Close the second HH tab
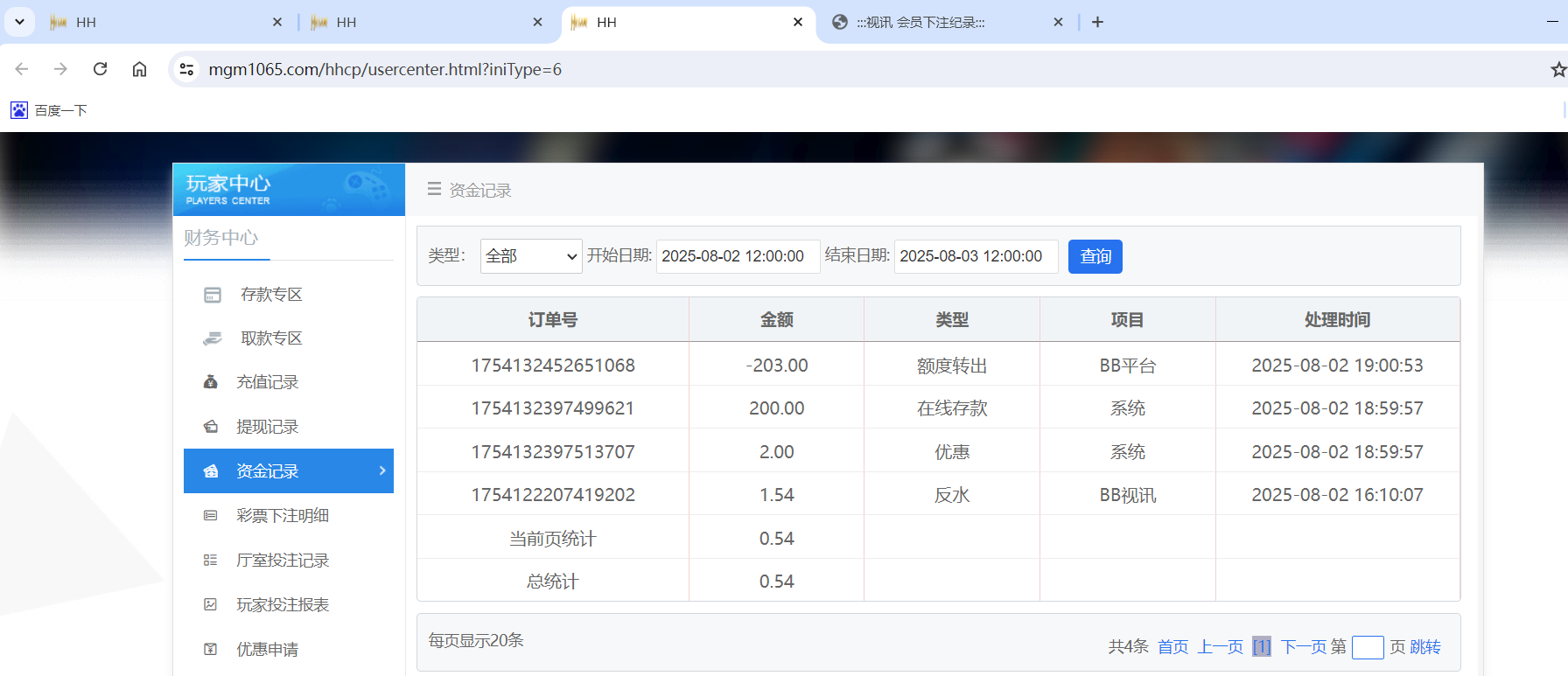The image size is (1568, 676). pyautogui.click(x=537, y=22)
